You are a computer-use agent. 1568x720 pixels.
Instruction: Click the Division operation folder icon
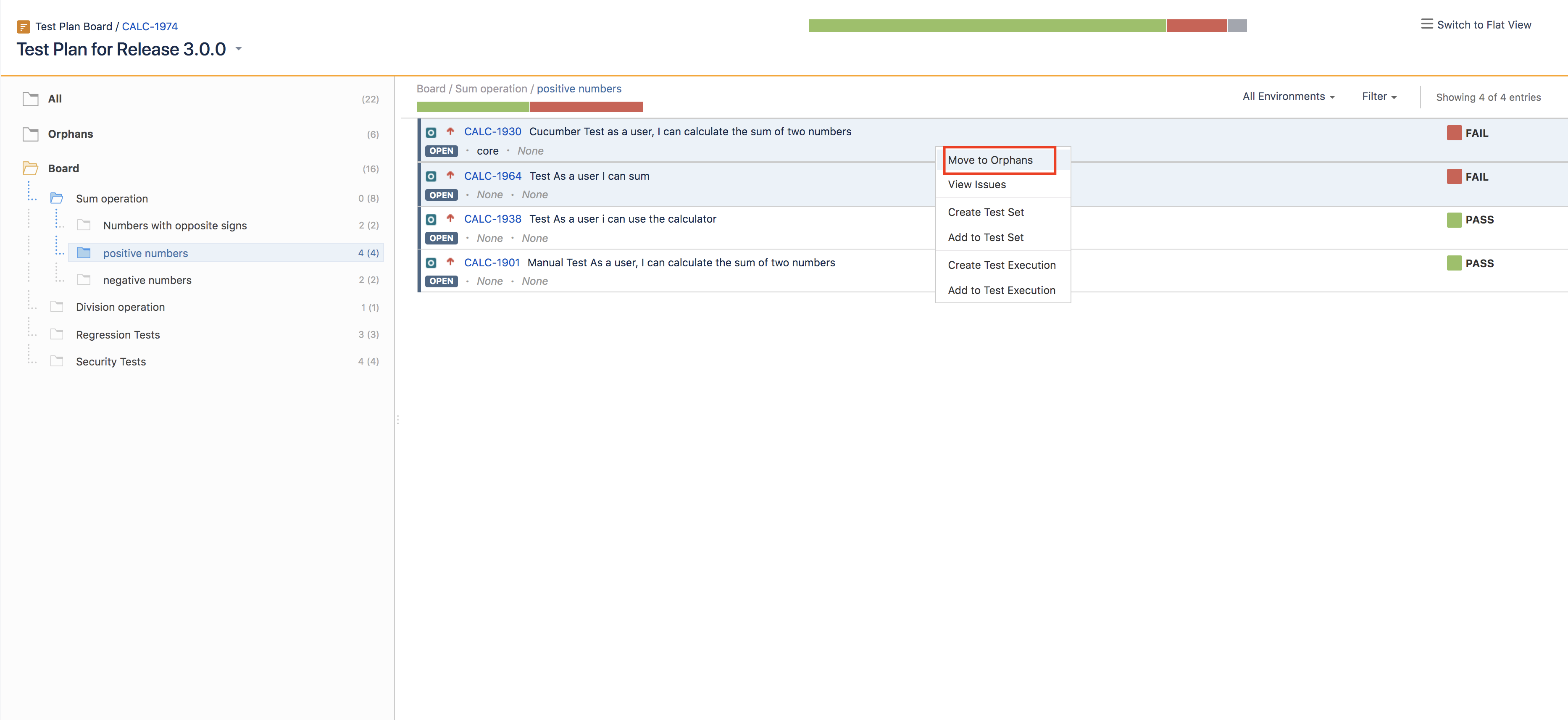pyautogui.click(x=57, y=307)
